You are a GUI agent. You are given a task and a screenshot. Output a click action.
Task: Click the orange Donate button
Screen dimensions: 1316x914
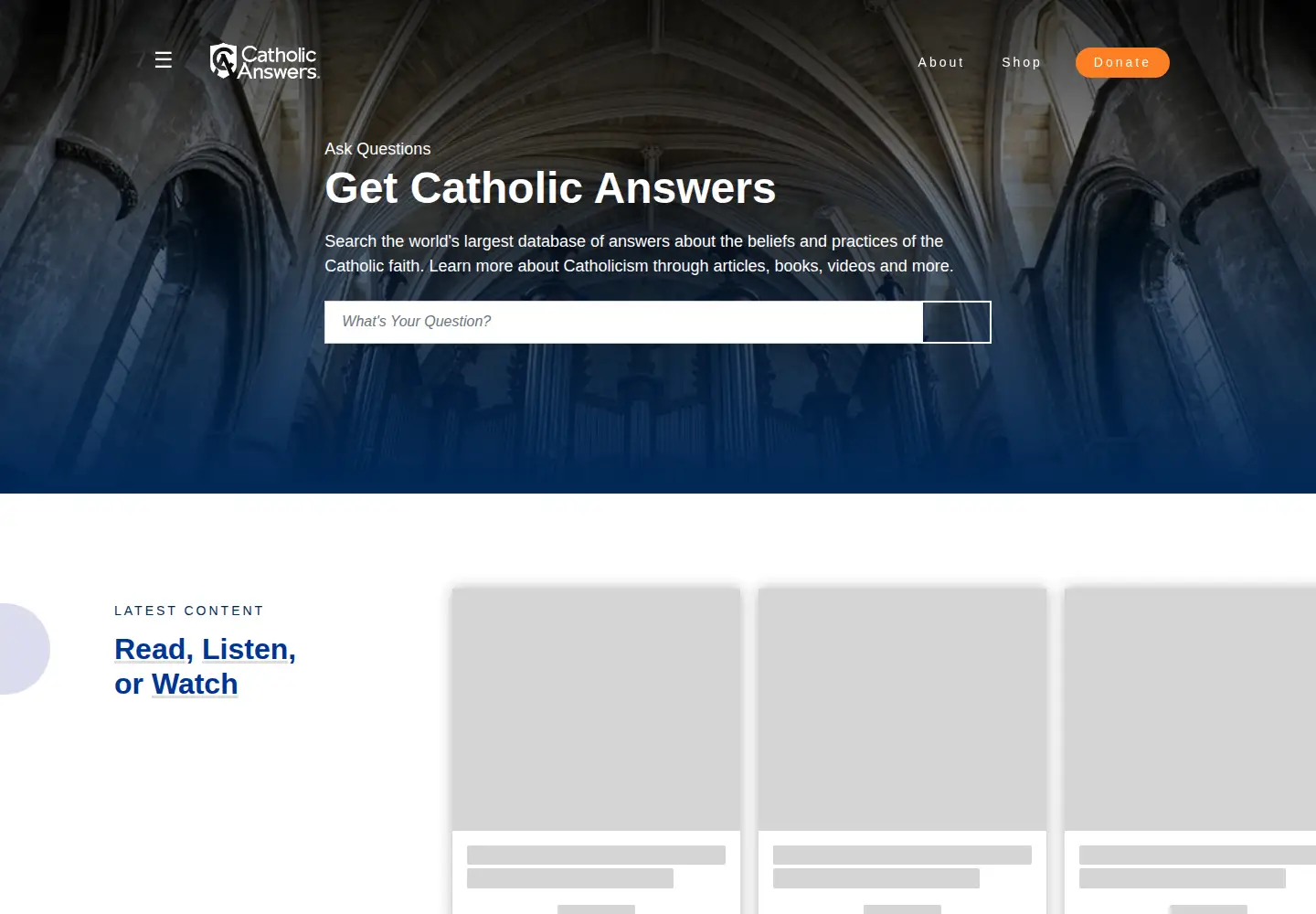[1122, 62]
